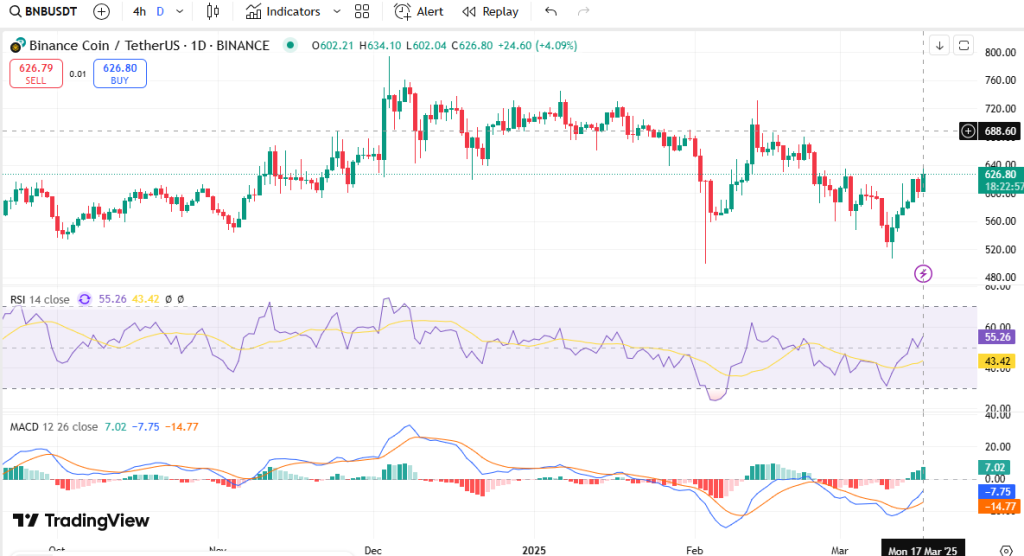Click the Feb label on time axis

click(694, 550)
